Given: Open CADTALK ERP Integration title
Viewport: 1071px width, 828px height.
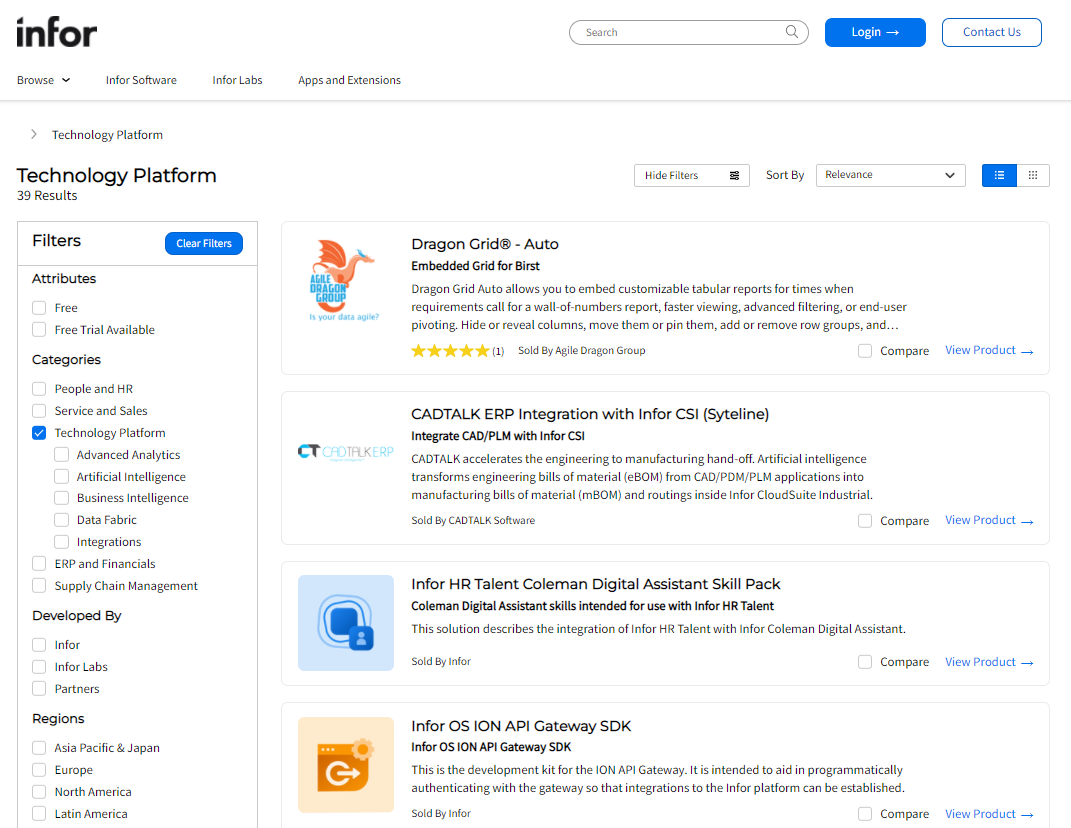Looking at the screenshot, I should (590, 414).
